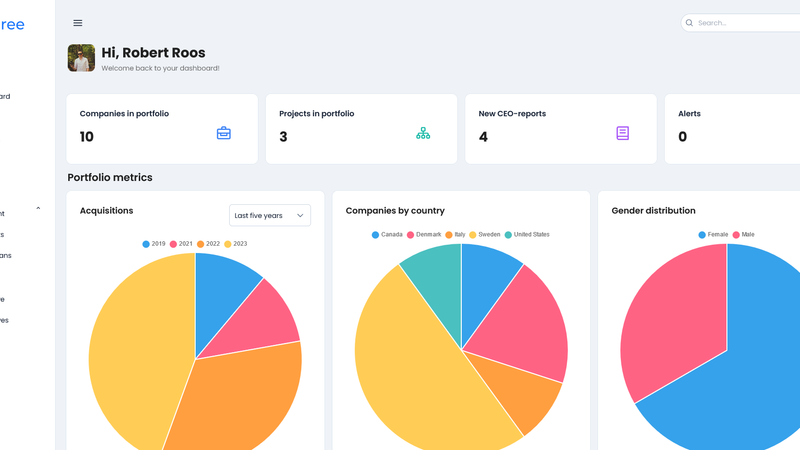The image size is (800, 450).
Task: Click the search magnifier icon
Action: click(x=690, y=23)
